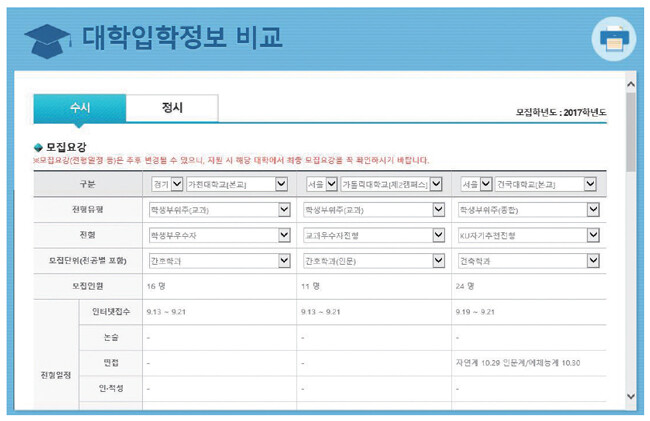650x421 pixels.
Task: Open the KU자기추천전형 dropdown
Action: pyautogui.click(x=528, y=235)
